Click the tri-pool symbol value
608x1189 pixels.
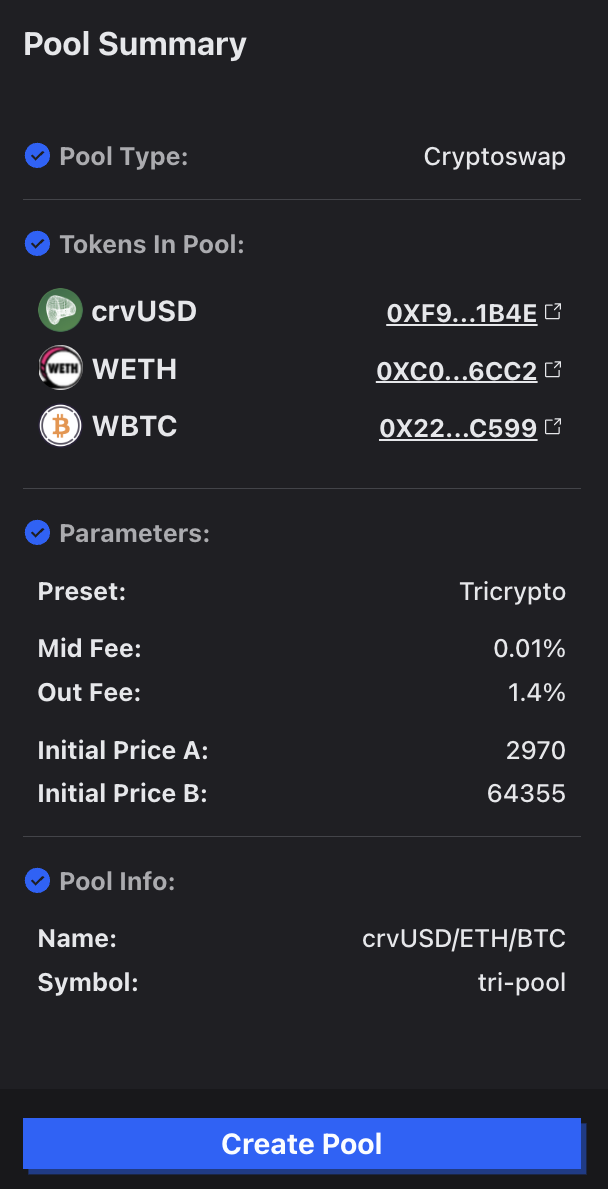(522, 983)
